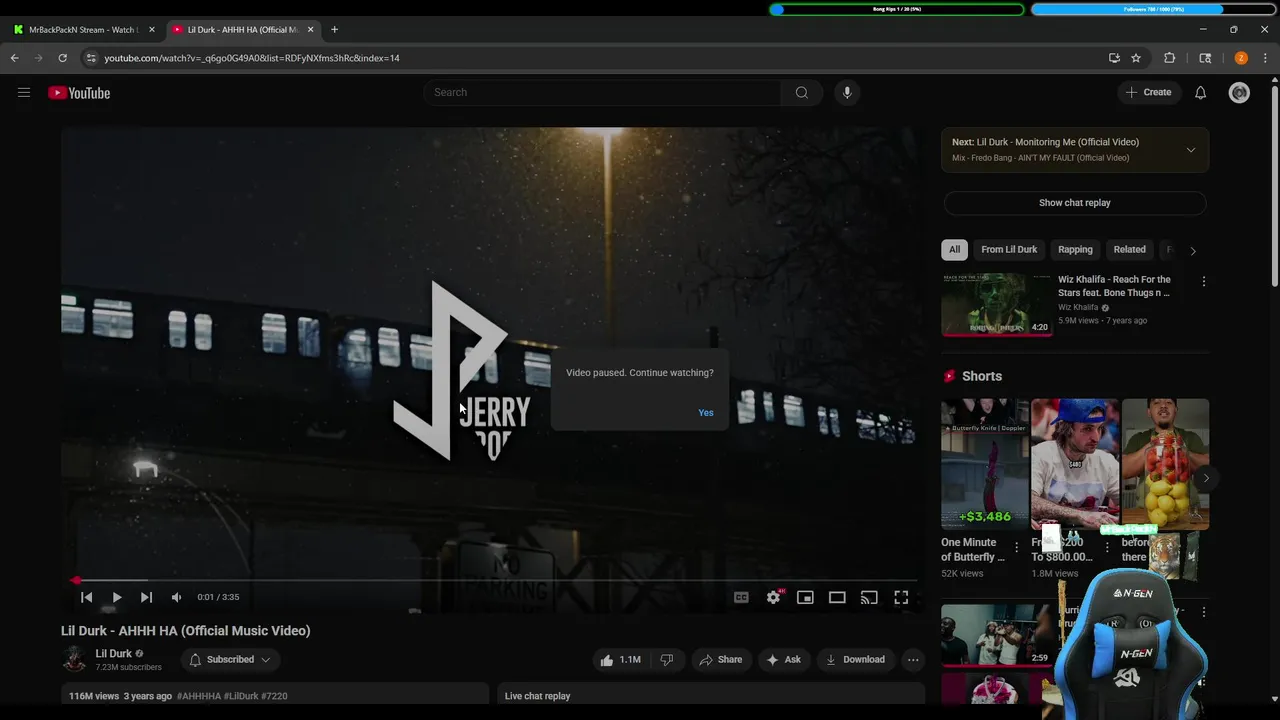Image resolution: width=1280 pixels, height=720 pixels.
Task: Open the YouTube hamburger guide menu
Action: click(24, 93)
